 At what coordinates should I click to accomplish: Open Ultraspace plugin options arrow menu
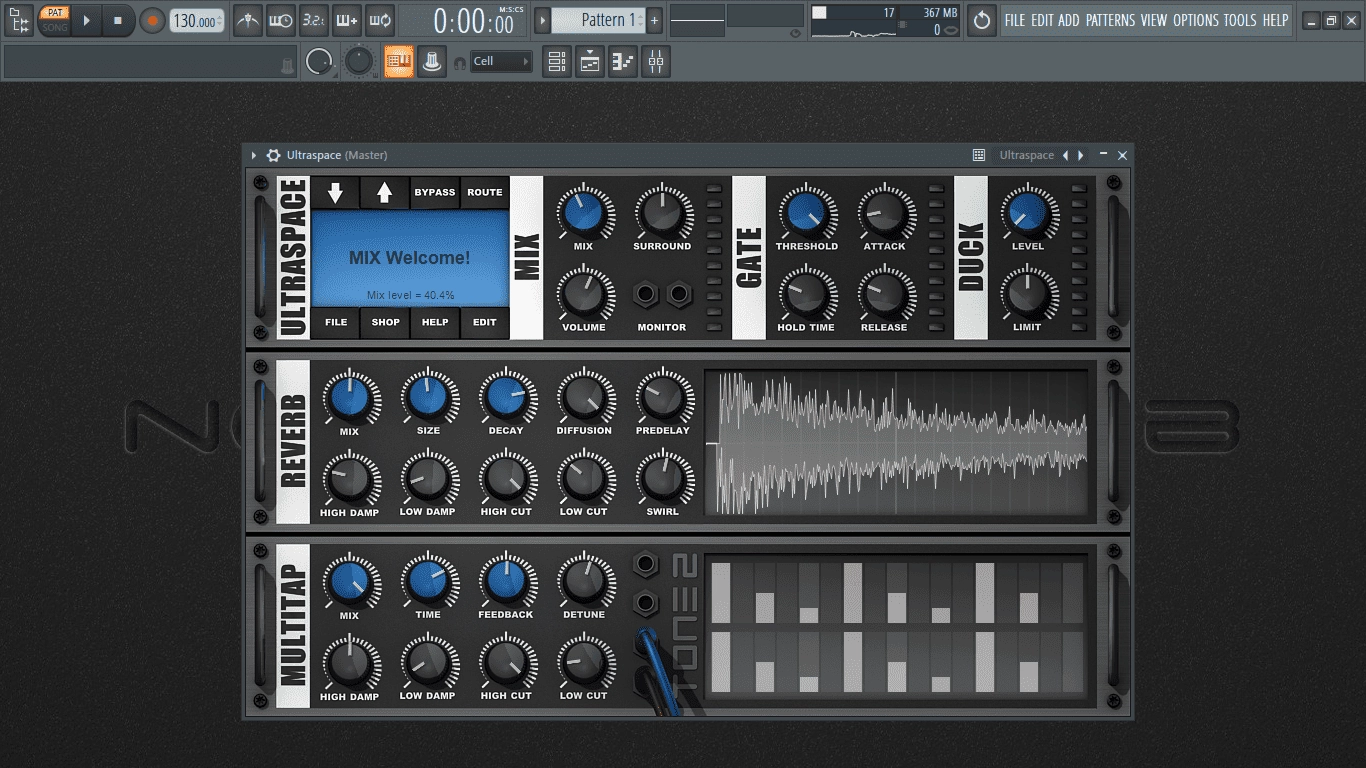[x=254, y=155]
